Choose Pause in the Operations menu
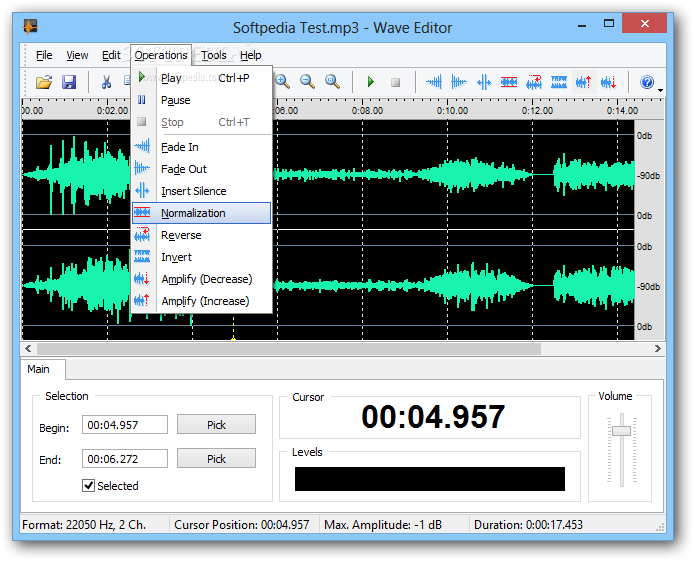This screenshot has height=561, width=694. coord(201,100)
